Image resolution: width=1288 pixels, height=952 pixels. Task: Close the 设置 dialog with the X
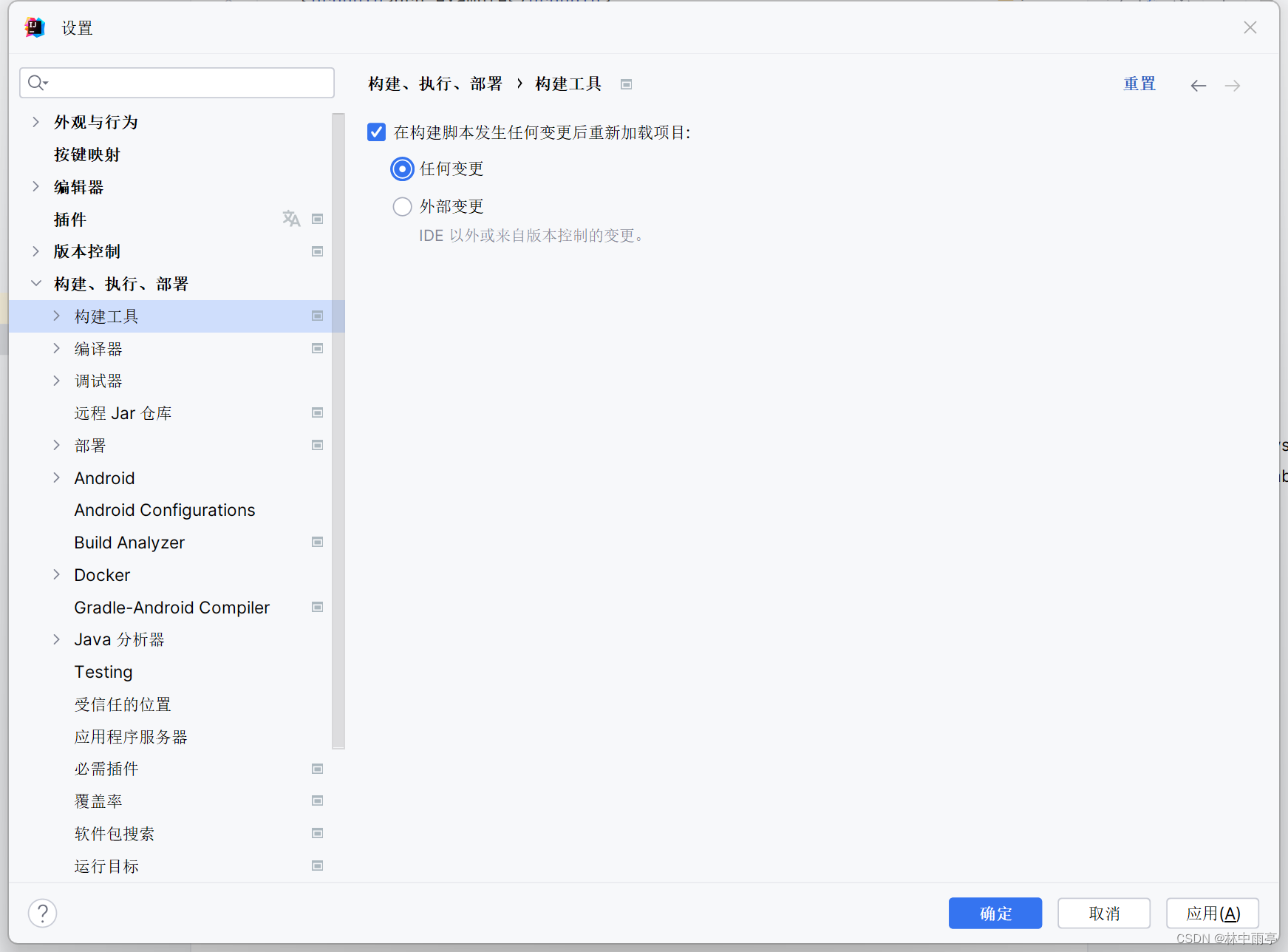pos(1250,27)
